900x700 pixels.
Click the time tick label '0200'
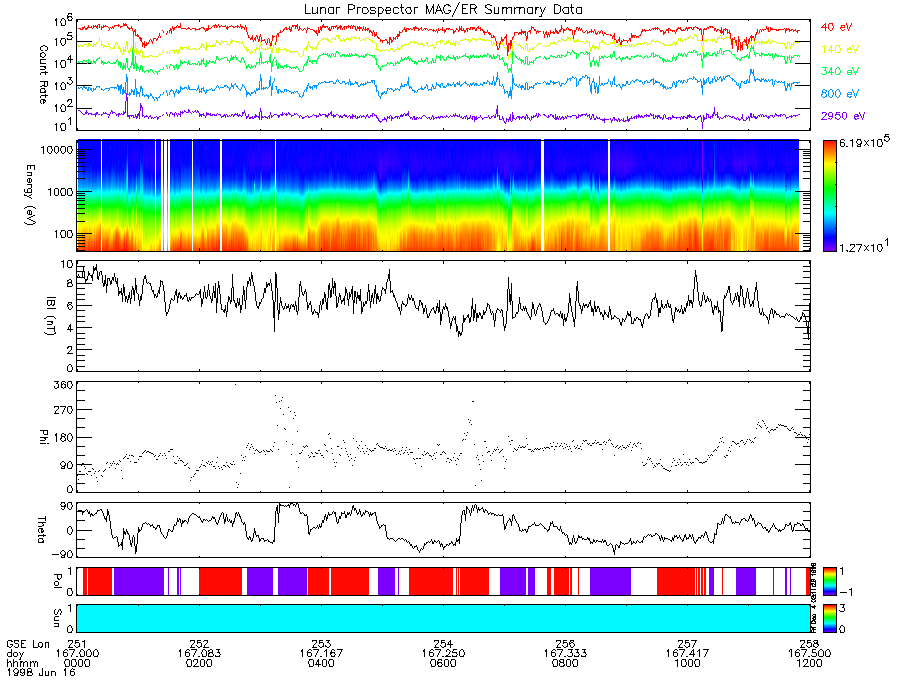[x=199, y=663]
